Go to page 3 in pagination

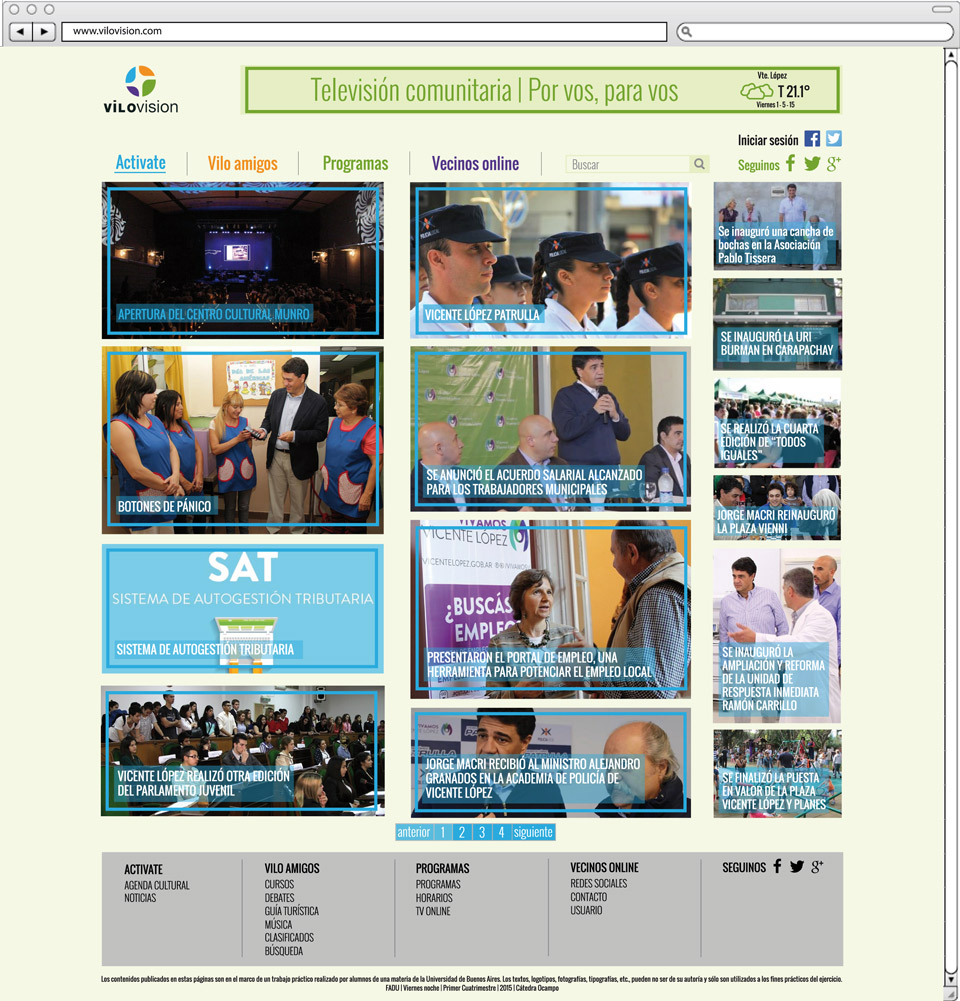tap(481, 832)
